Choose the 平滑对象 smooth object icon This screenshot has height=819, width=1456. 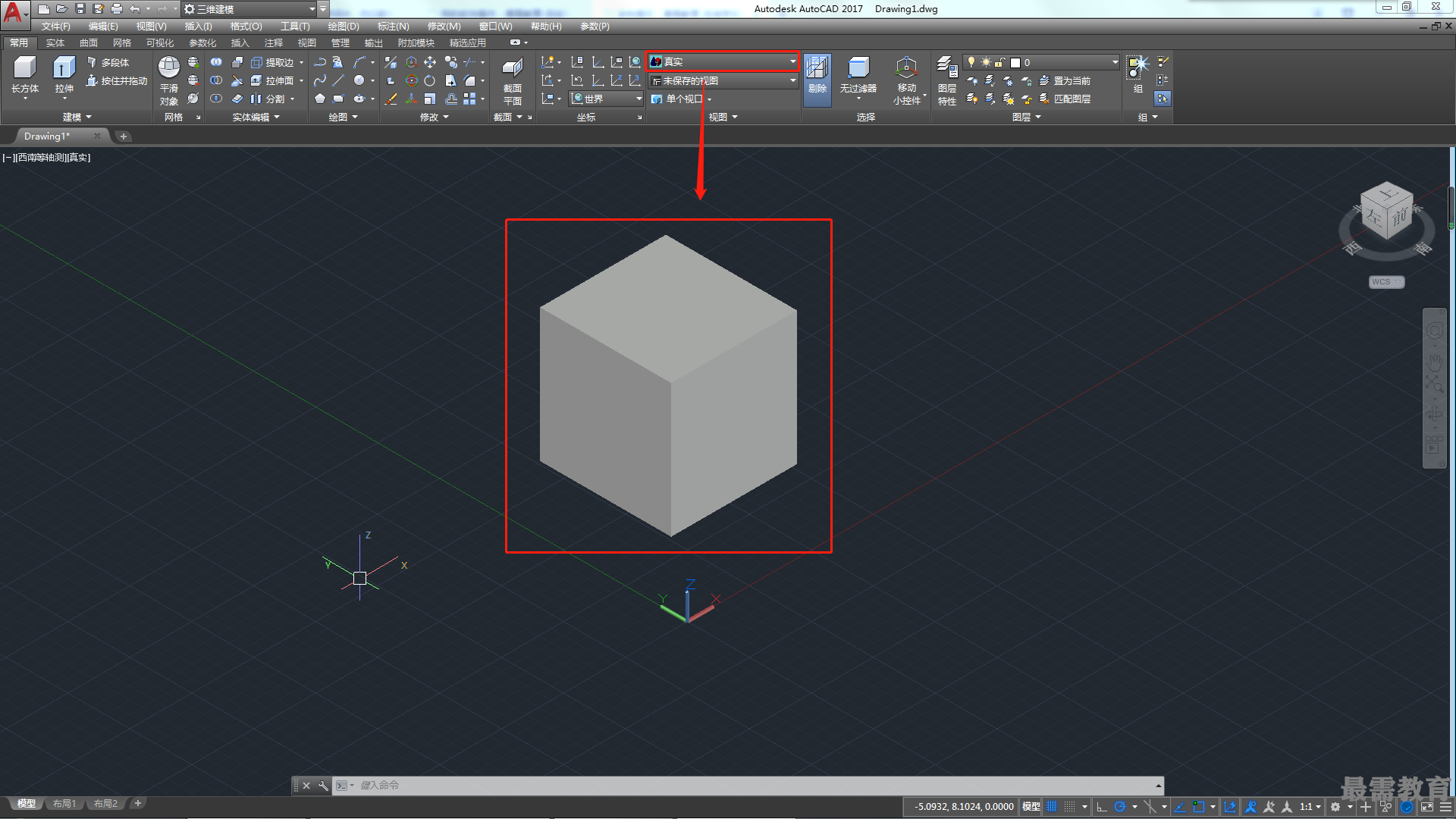click(169, 80)
